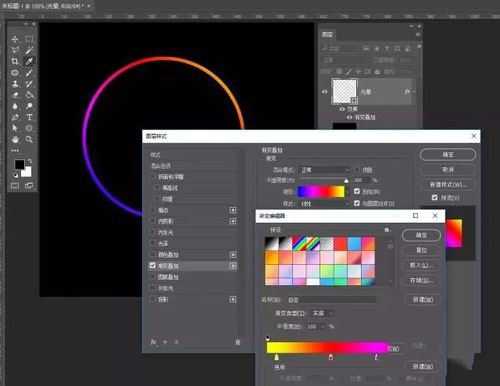500x386 pixels.
Task: Select the Eyedropper tool
Action: [29, 61]
